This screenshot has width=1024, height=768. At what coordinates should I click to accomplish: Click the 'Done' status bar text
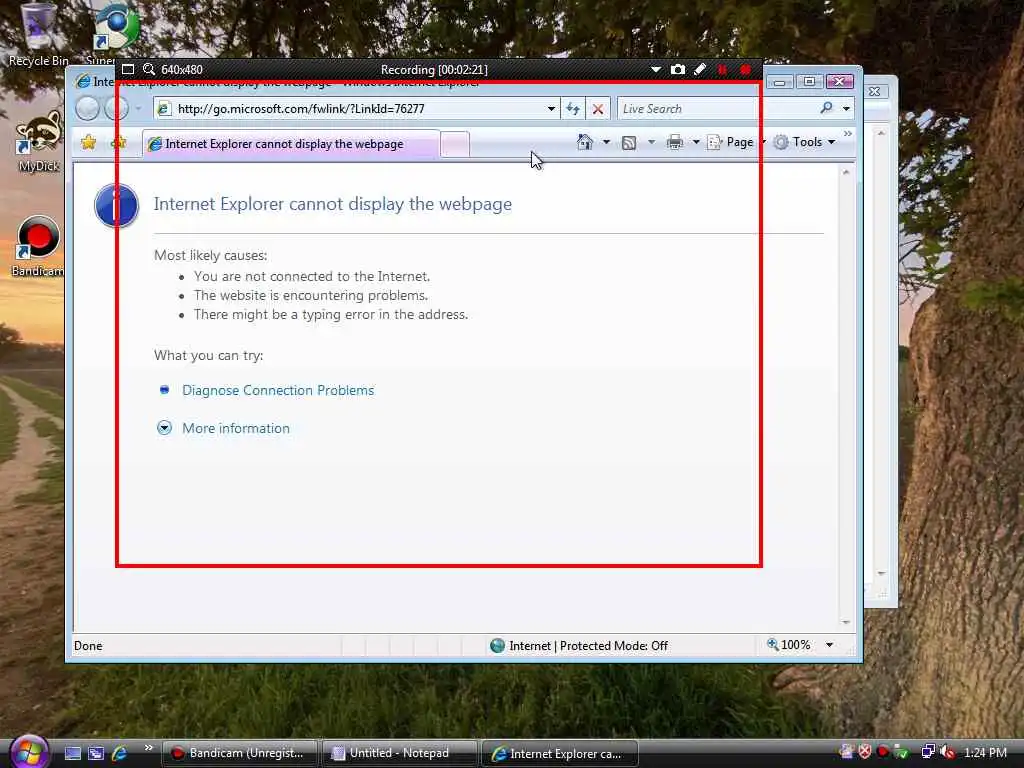88,646
